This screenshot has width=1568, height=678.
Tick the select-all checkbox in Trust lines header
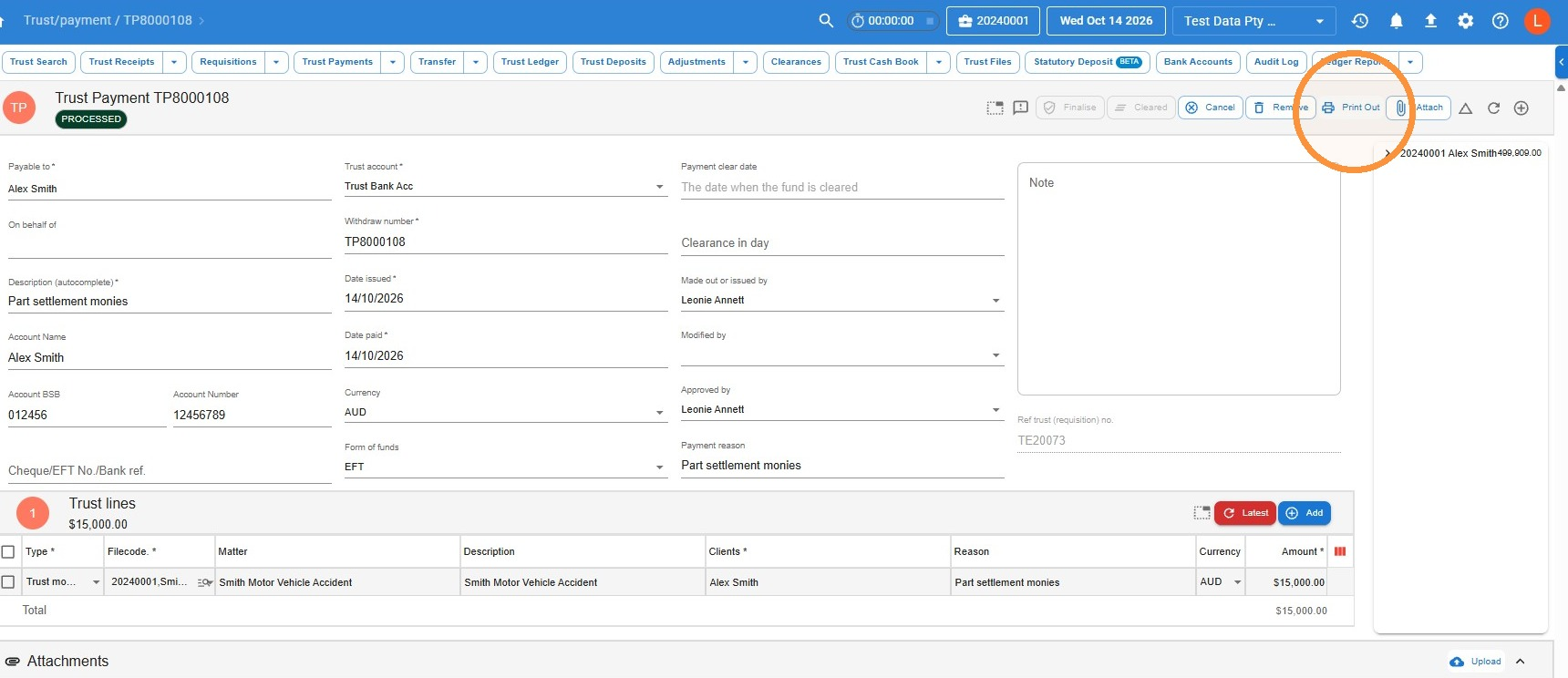pos(8,551)
